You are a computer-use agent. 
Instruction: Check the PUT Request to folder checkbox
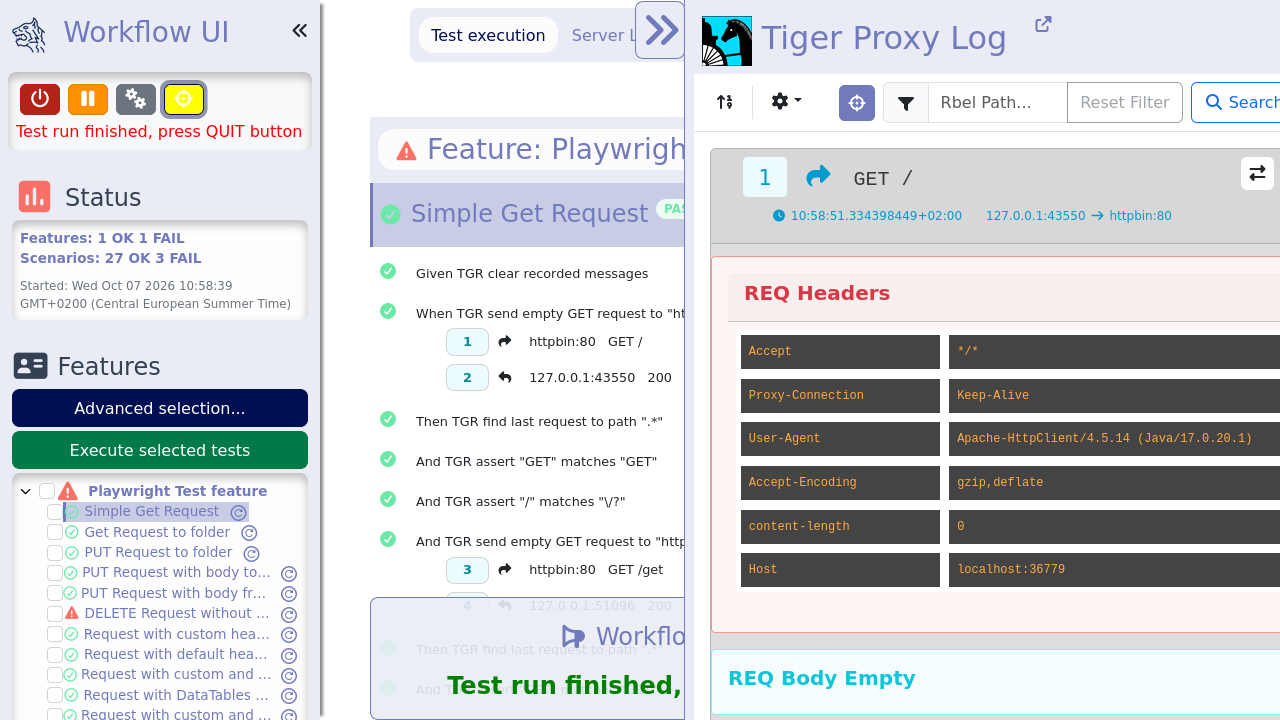tap(55, 553)
